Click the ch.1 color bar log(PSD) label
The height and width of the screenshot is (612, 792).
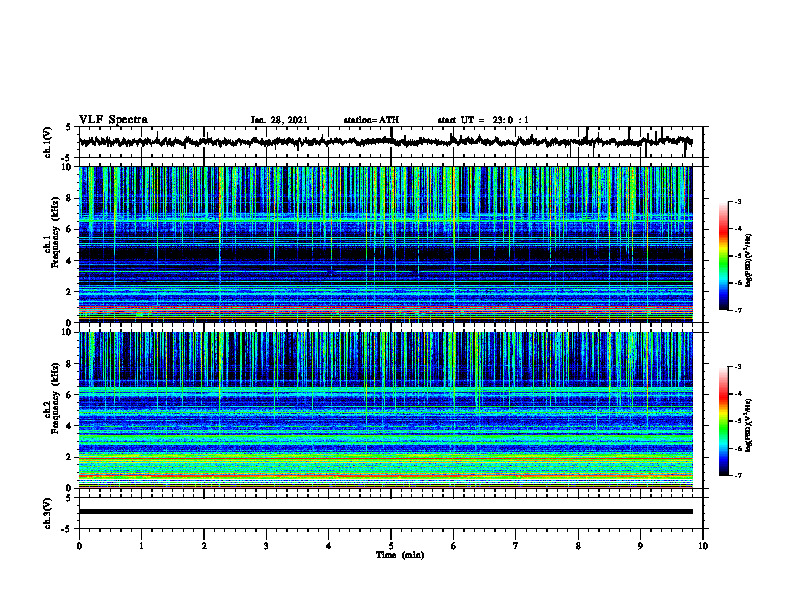(x=749, y=260)
